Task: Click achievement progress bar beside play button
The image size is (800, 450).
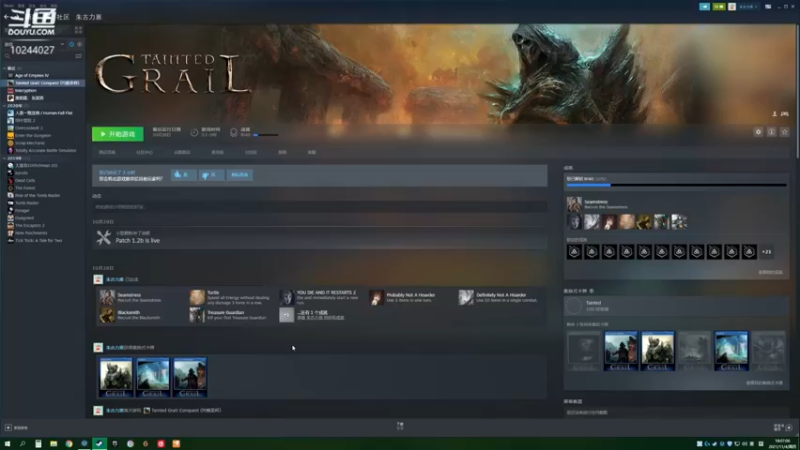Action: point(266,135)
